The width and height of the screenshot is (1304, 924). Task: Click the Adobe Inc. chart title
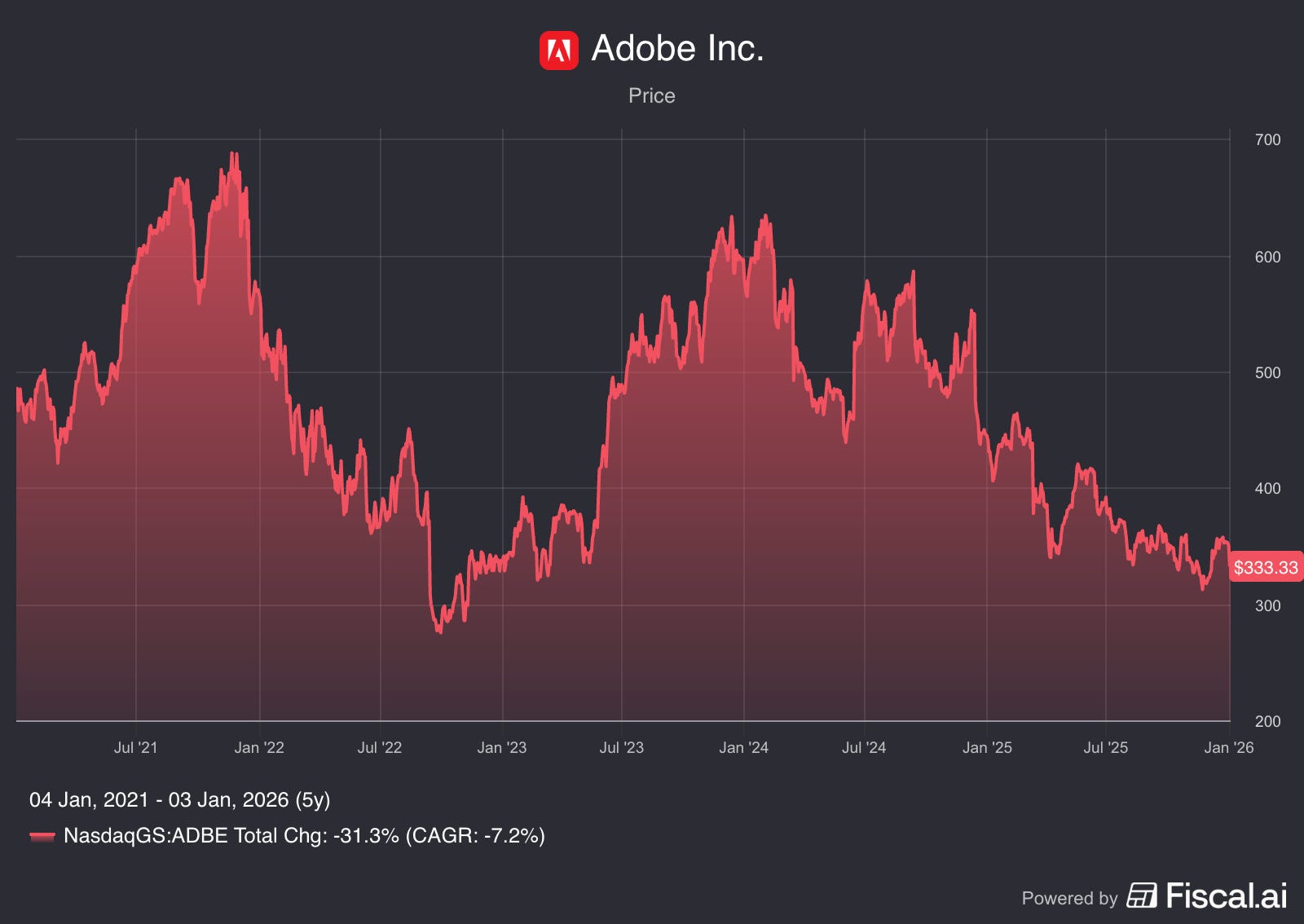point(677,49)
